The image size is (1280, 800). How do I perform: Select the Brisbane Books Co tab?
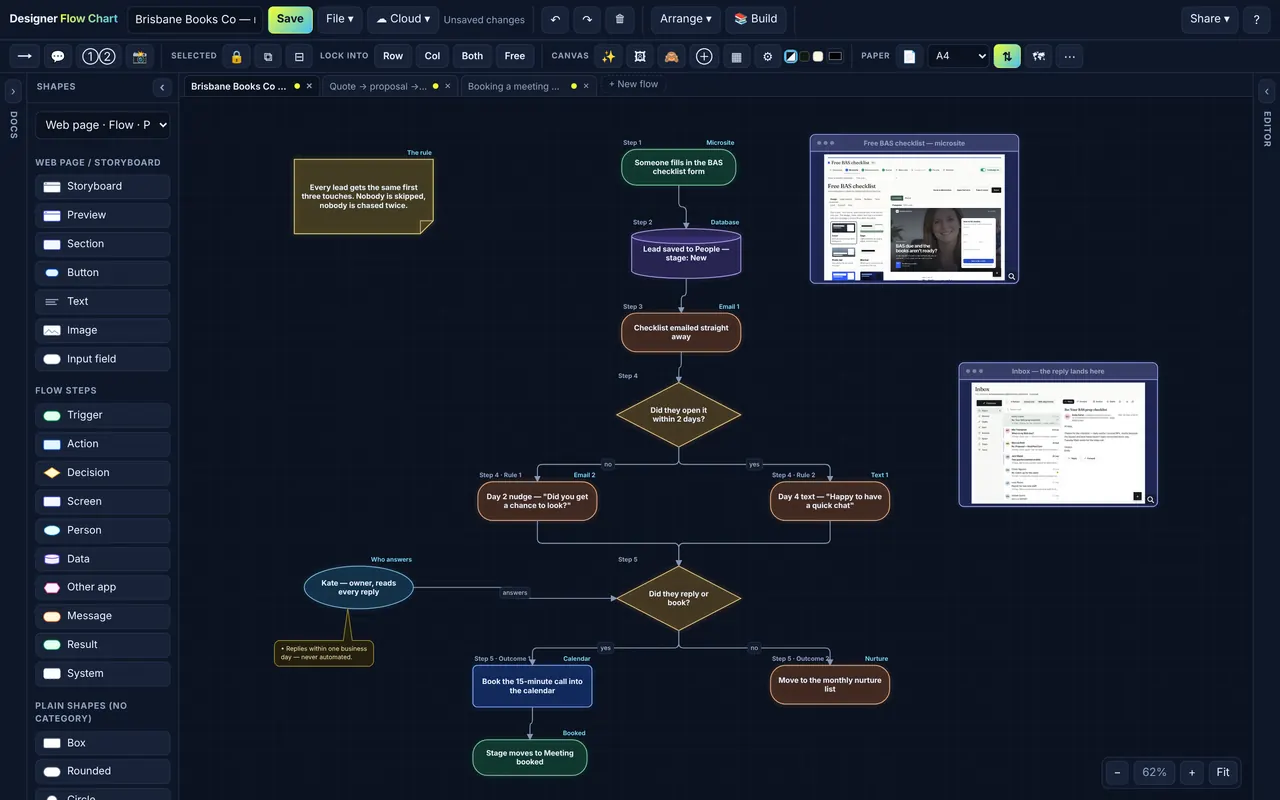(x=252, y=86)
